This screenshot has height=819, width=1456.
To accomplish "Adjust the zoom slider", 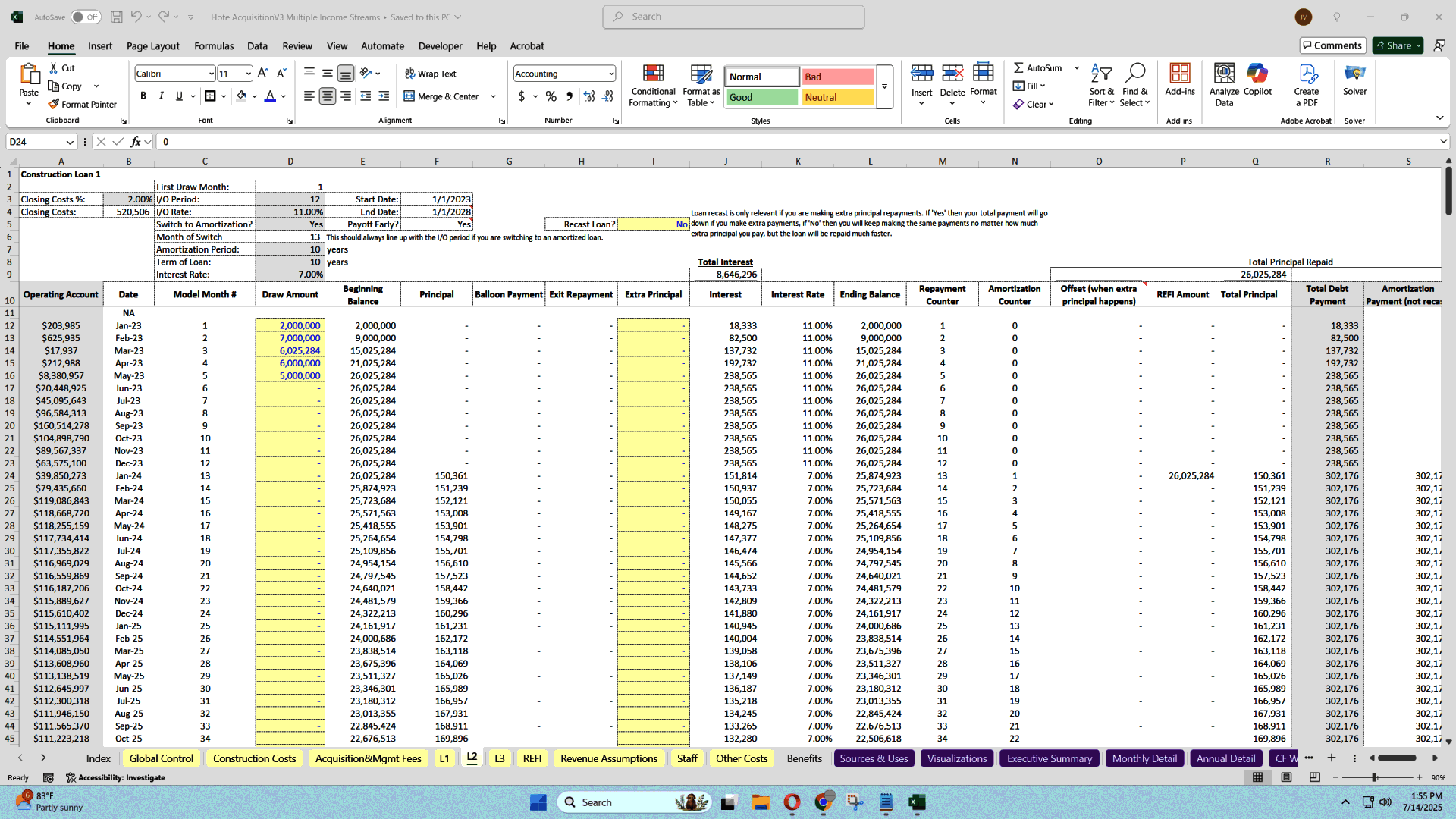I will (x=1374, y=778).
